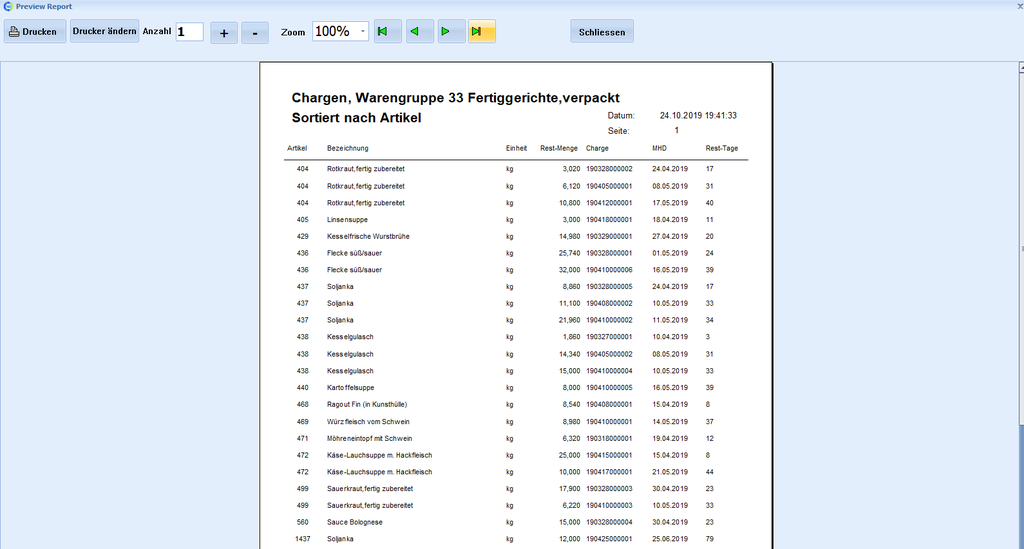Increase copy count with plus button

point(224,32)
